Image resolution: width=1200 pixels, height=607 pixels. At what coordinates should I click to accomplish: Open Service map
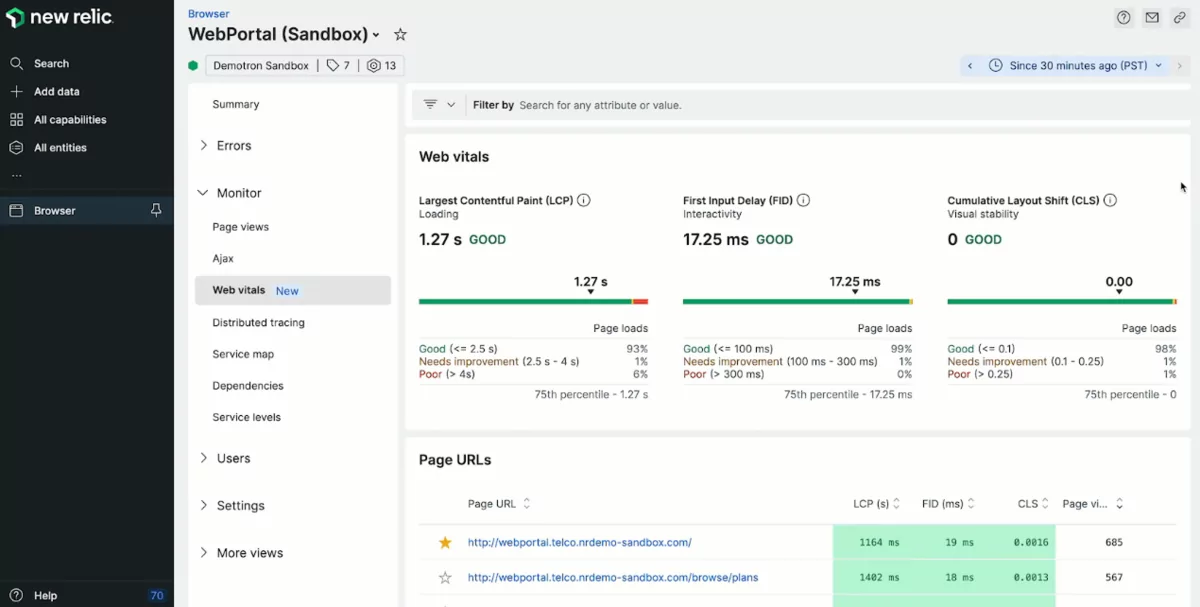pyautogui.click(x=243, y=354)
